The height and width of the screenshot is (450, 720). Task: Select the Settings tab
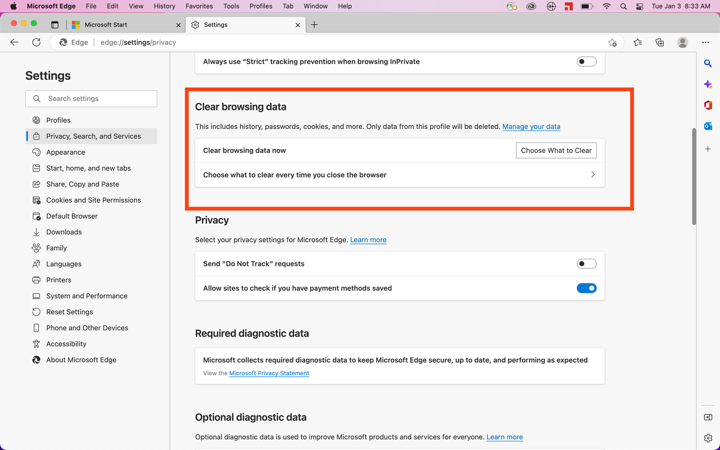click(x=245, y=25)
